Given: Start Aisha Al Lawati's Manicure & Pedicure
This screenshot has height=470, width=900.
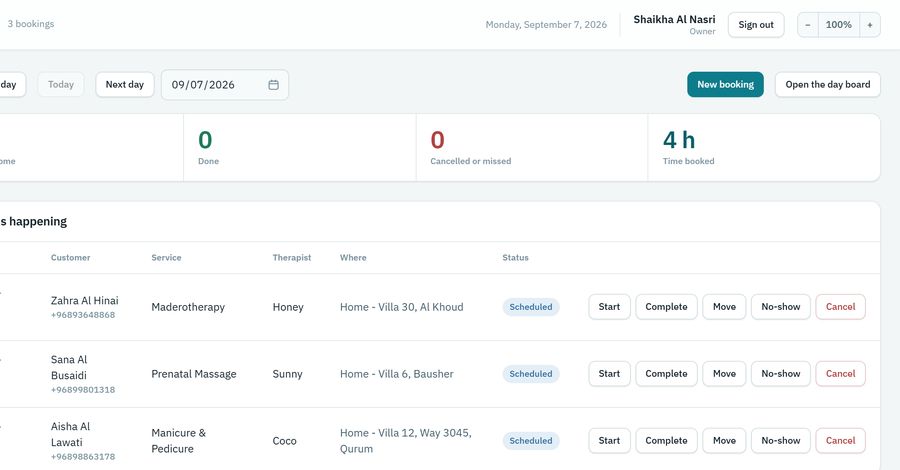Looking at the screenshot, I should pos(609,441).
